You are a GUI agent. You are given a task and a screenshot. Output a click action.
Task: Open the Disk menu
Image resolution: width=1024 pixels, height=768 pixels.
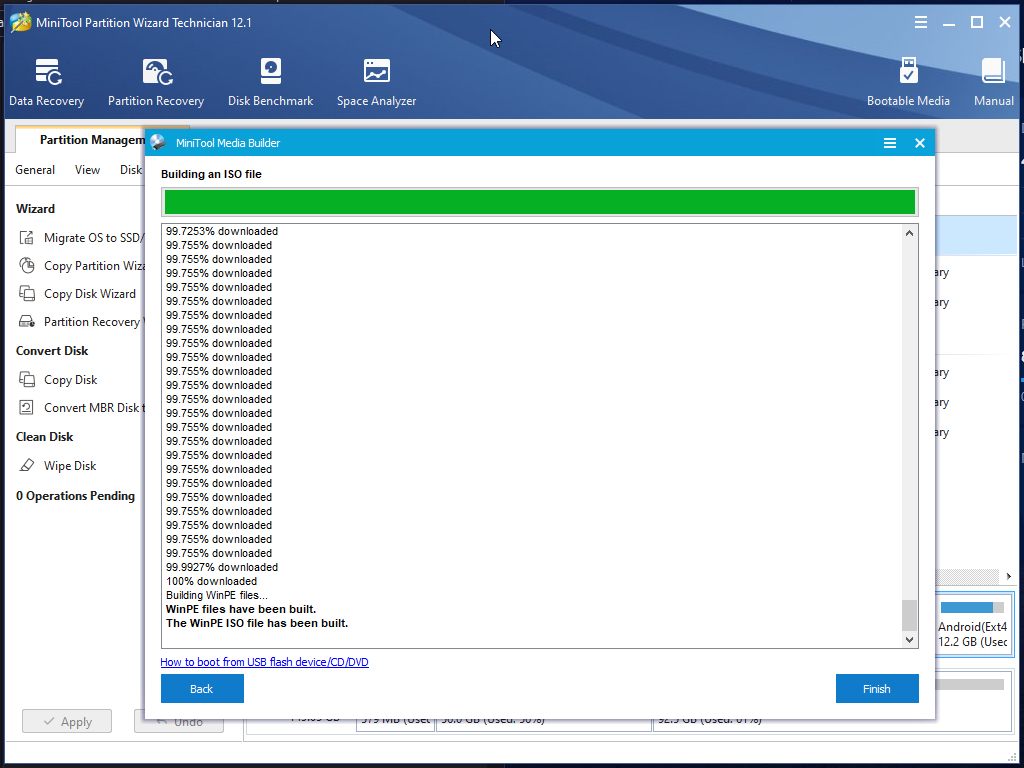(131, 170)
